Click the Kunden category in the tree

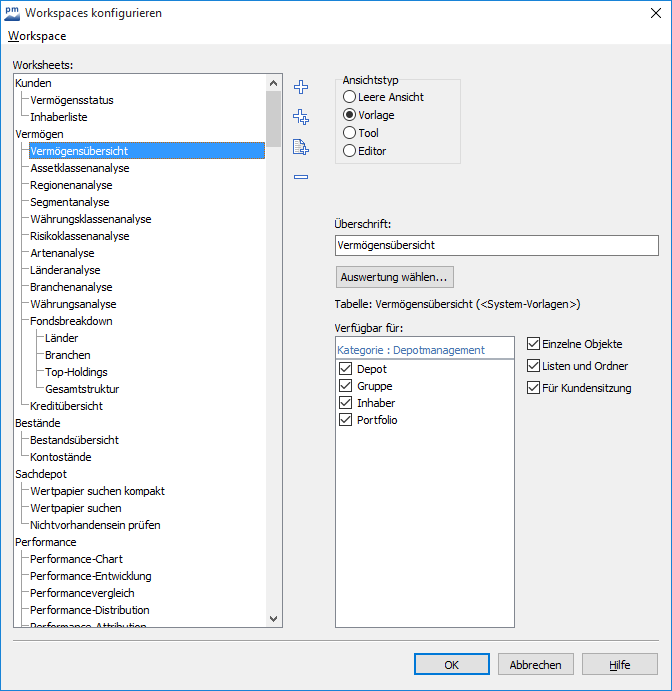point(34,83)
